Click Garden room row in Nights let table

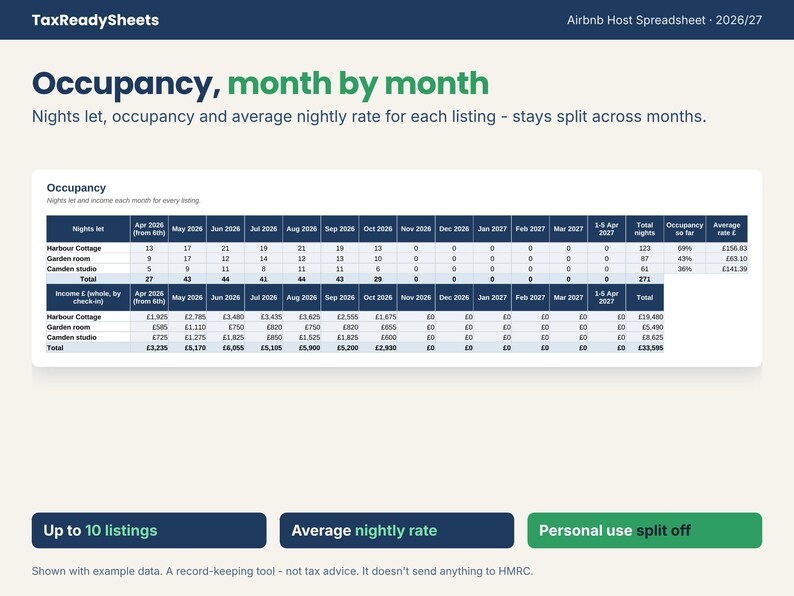click(397, 258)
